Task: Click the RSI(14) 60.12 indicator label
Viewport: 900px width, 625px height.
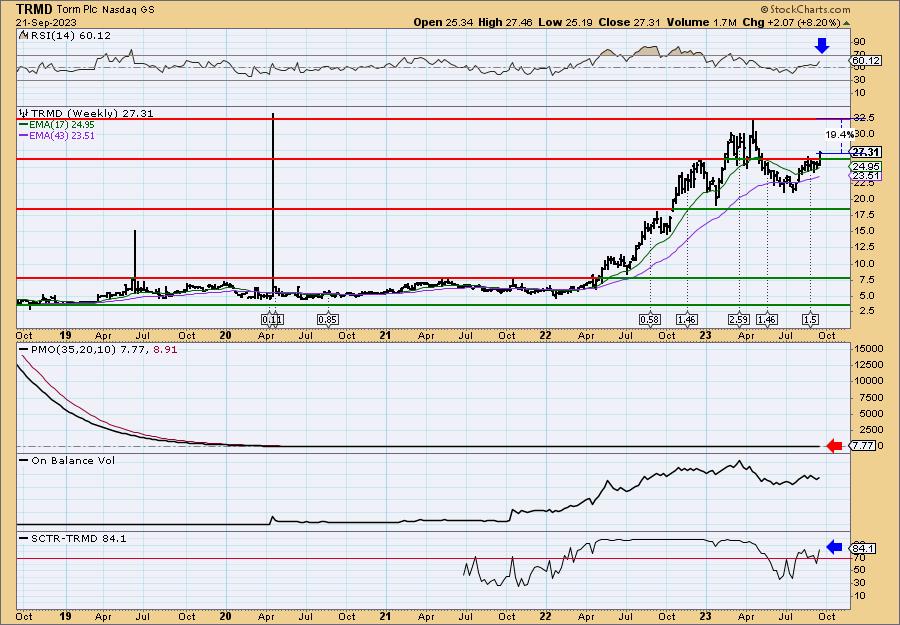Action: (70, 36)
